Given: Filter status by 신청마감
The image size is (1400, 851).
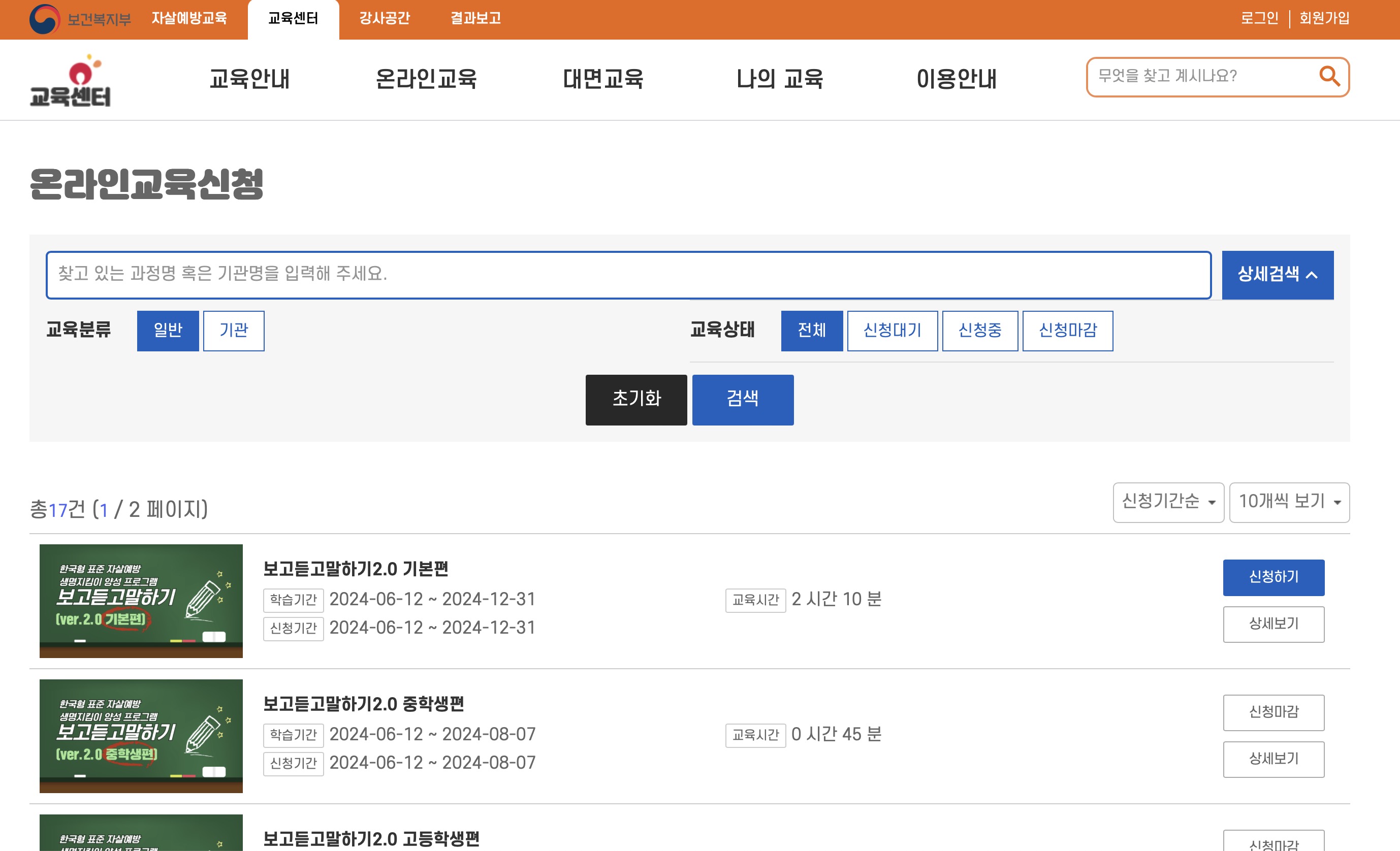Looking at the screenshot, I should pyautogui.click(x=1067, y=331).
